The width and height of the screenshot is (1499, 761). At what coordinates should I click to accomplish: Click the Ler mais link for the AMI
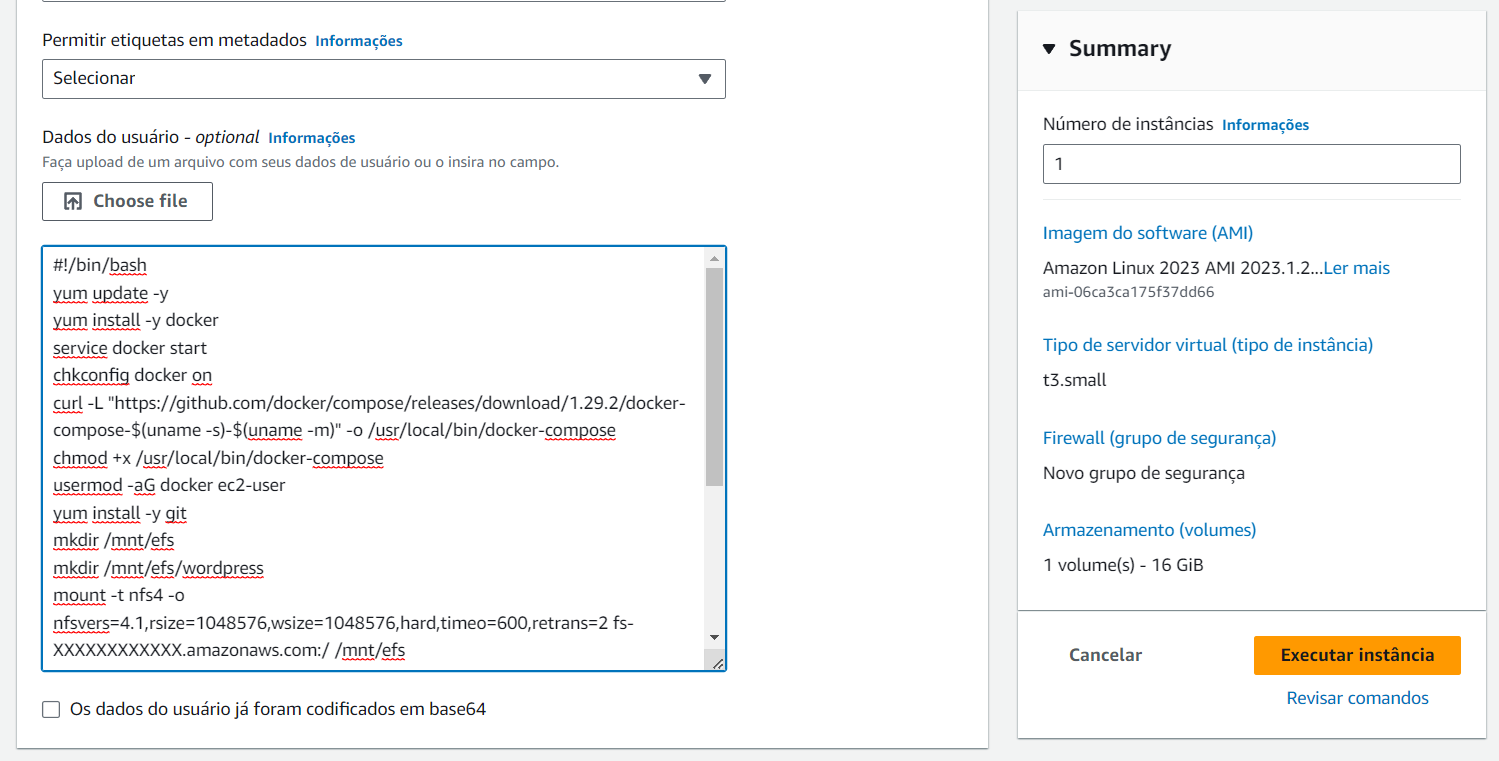tap(1356, 267)
